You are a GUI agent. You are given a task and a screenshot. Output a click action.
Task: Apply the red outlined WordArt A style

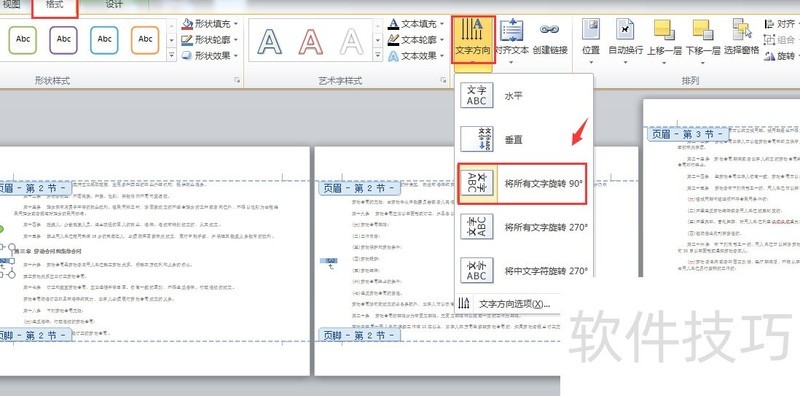point(311,41)
